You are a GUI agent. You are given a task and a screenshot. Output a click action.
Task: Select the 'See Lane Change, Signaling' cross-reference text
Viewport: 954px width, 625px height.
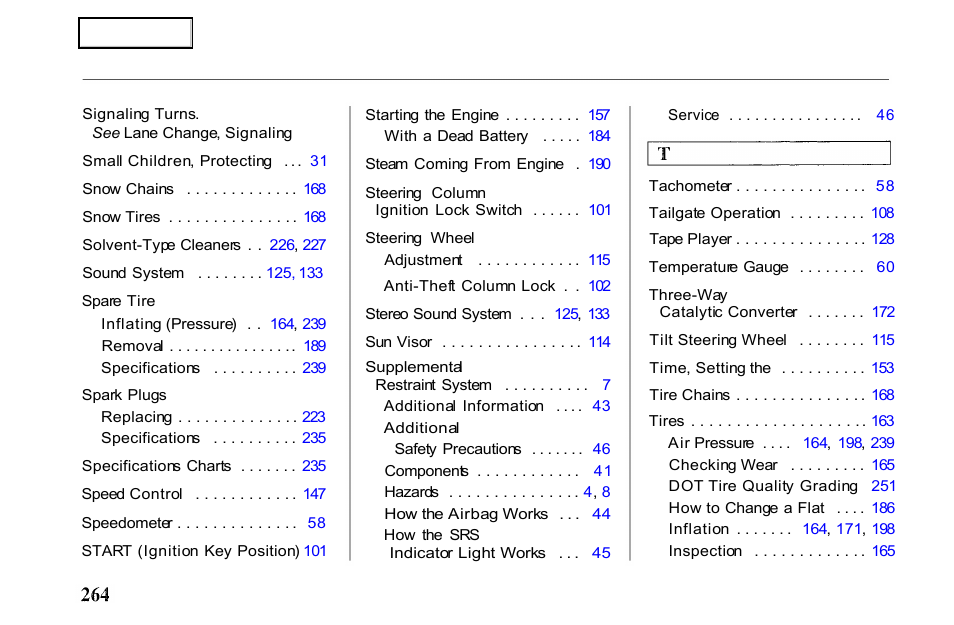(192, 133)
